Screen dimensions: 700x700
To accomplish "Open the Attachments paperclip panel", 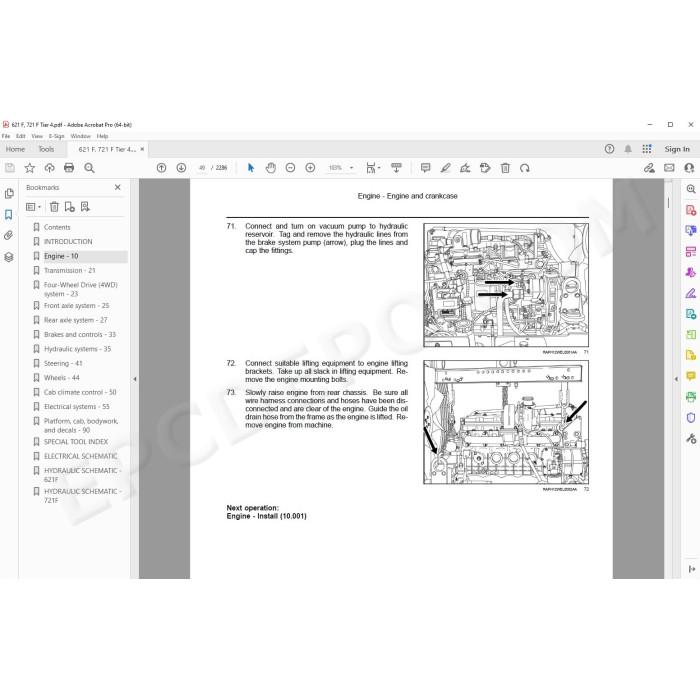I will (x=9, y=235).
